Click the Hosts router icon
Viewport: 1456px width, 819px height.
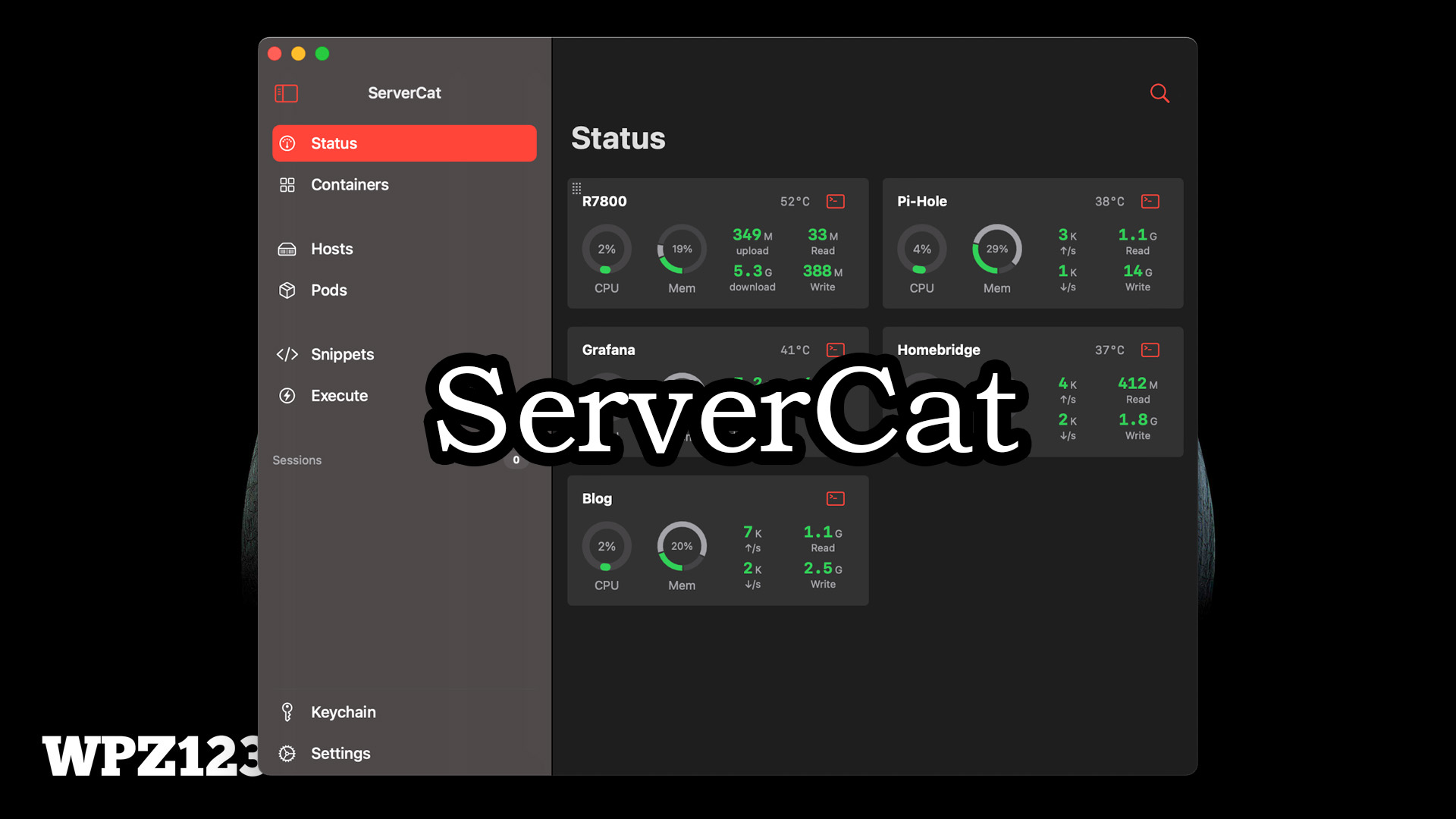click(287, 249)
